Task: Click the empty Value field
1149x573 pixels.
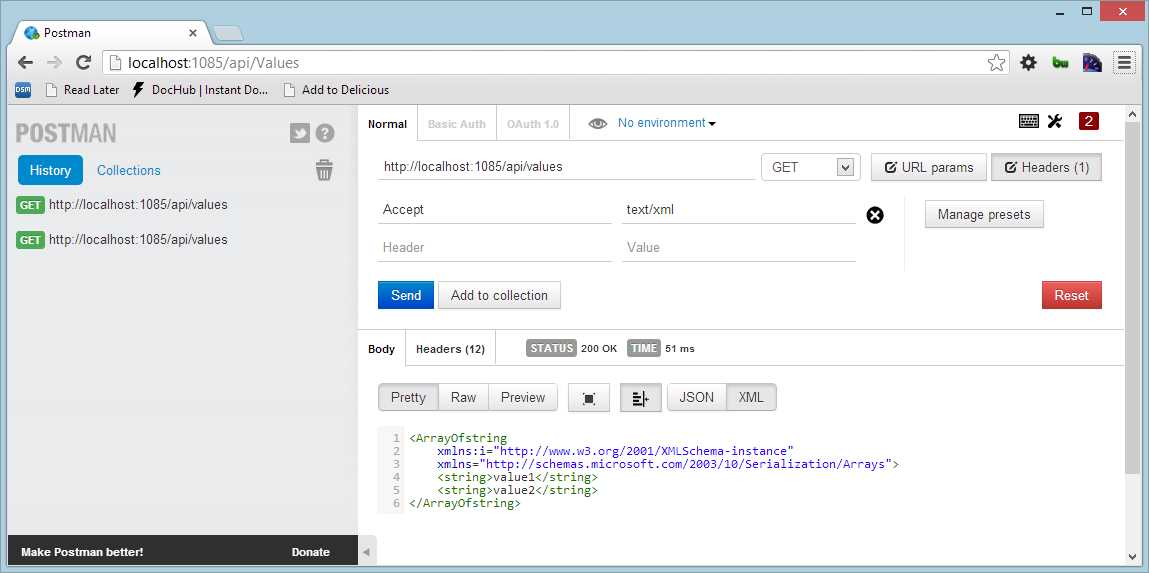Action: (x=739, y=248)
